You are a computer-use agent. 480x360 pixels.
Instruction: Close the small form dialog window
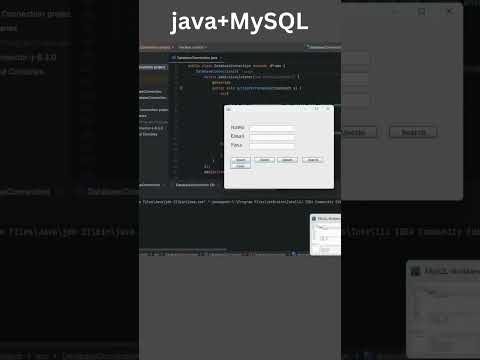328,109
